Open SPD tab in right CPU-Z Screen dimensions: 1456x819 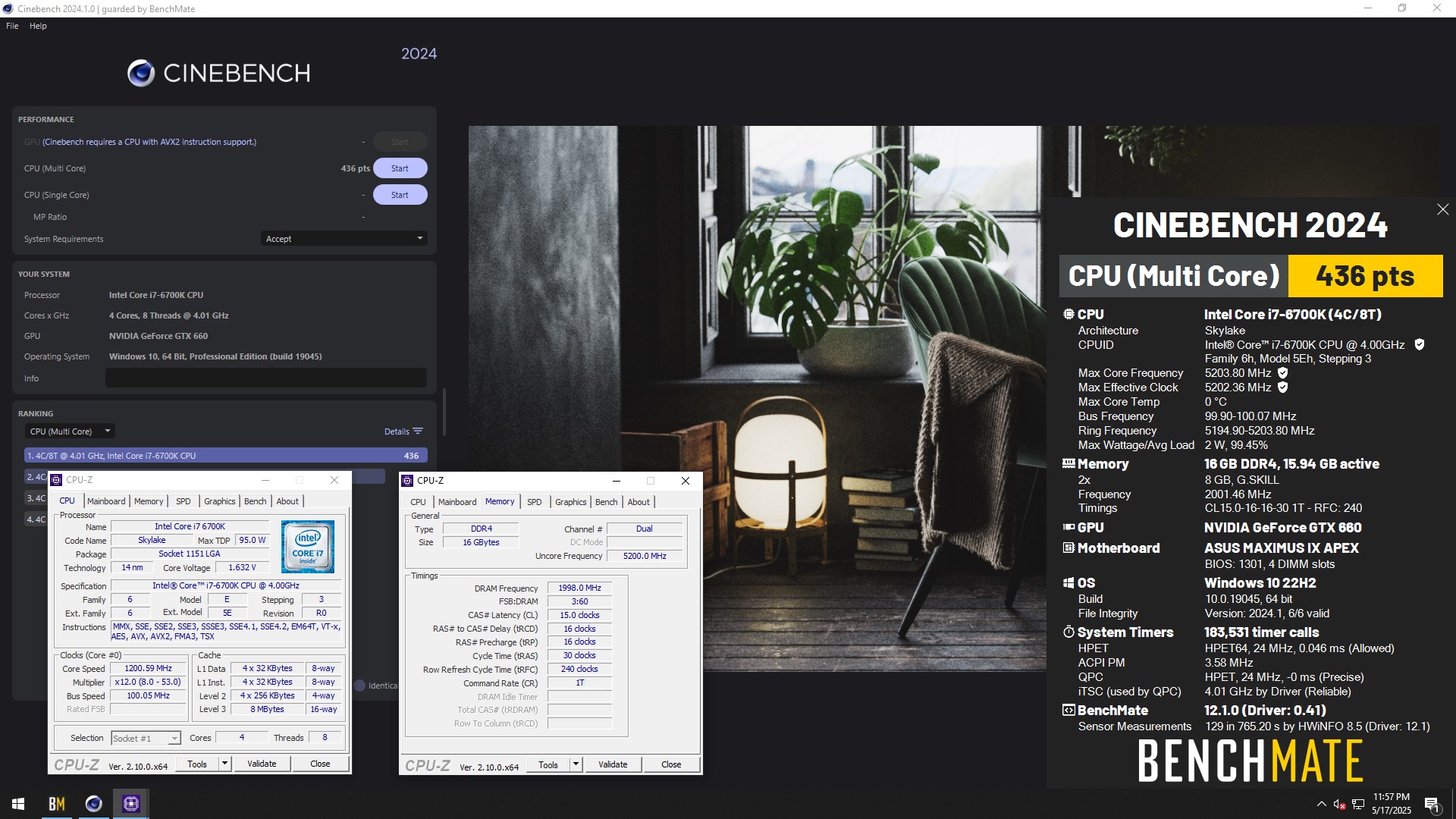click(535, 502)
